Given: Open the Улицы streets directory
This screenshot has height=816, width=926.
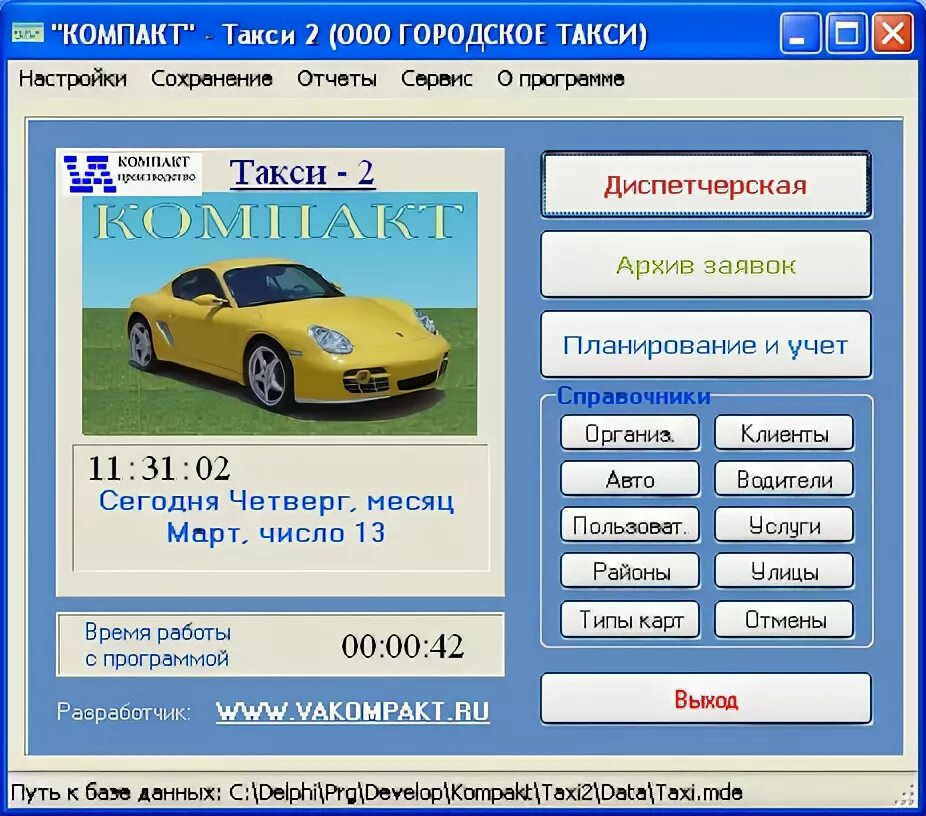Looking at the screenshot, I should pyautogui.click(x=783, y=570).
